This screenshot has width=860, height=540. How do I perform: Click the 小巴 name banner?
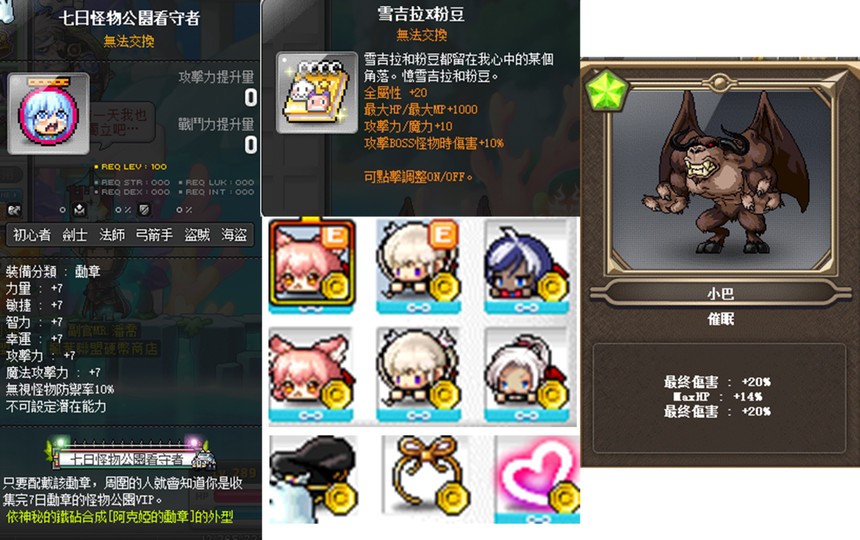[720, 293]
